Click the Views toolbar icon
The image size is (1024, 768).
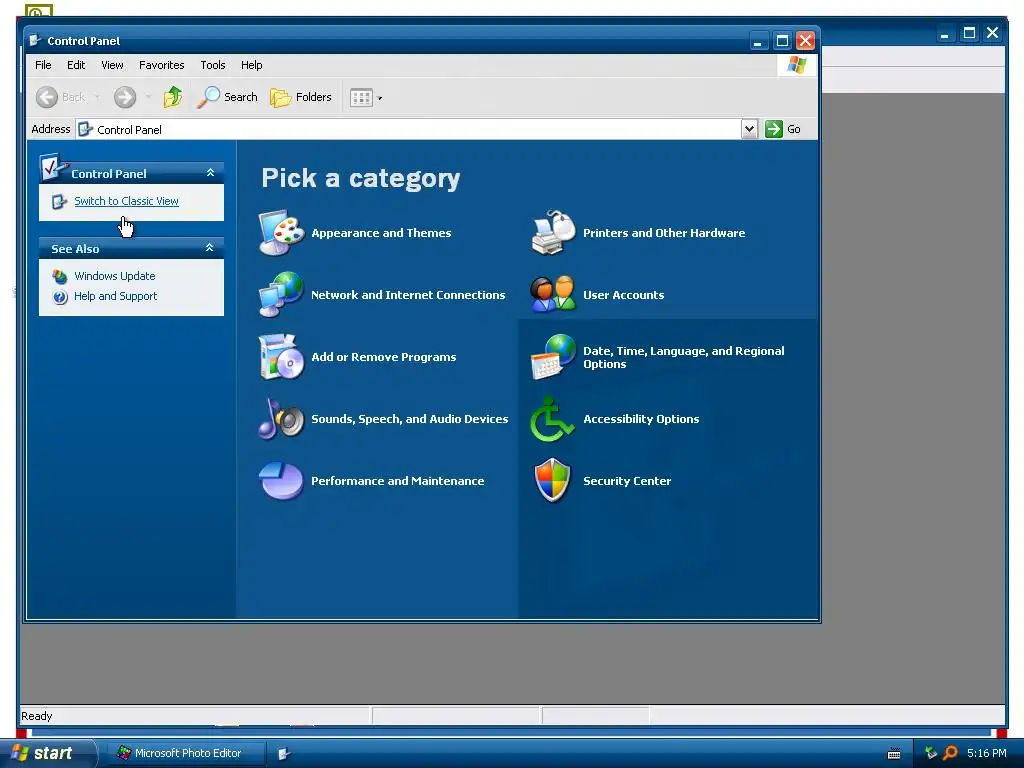pyautogui.click(x=361, y=97)
